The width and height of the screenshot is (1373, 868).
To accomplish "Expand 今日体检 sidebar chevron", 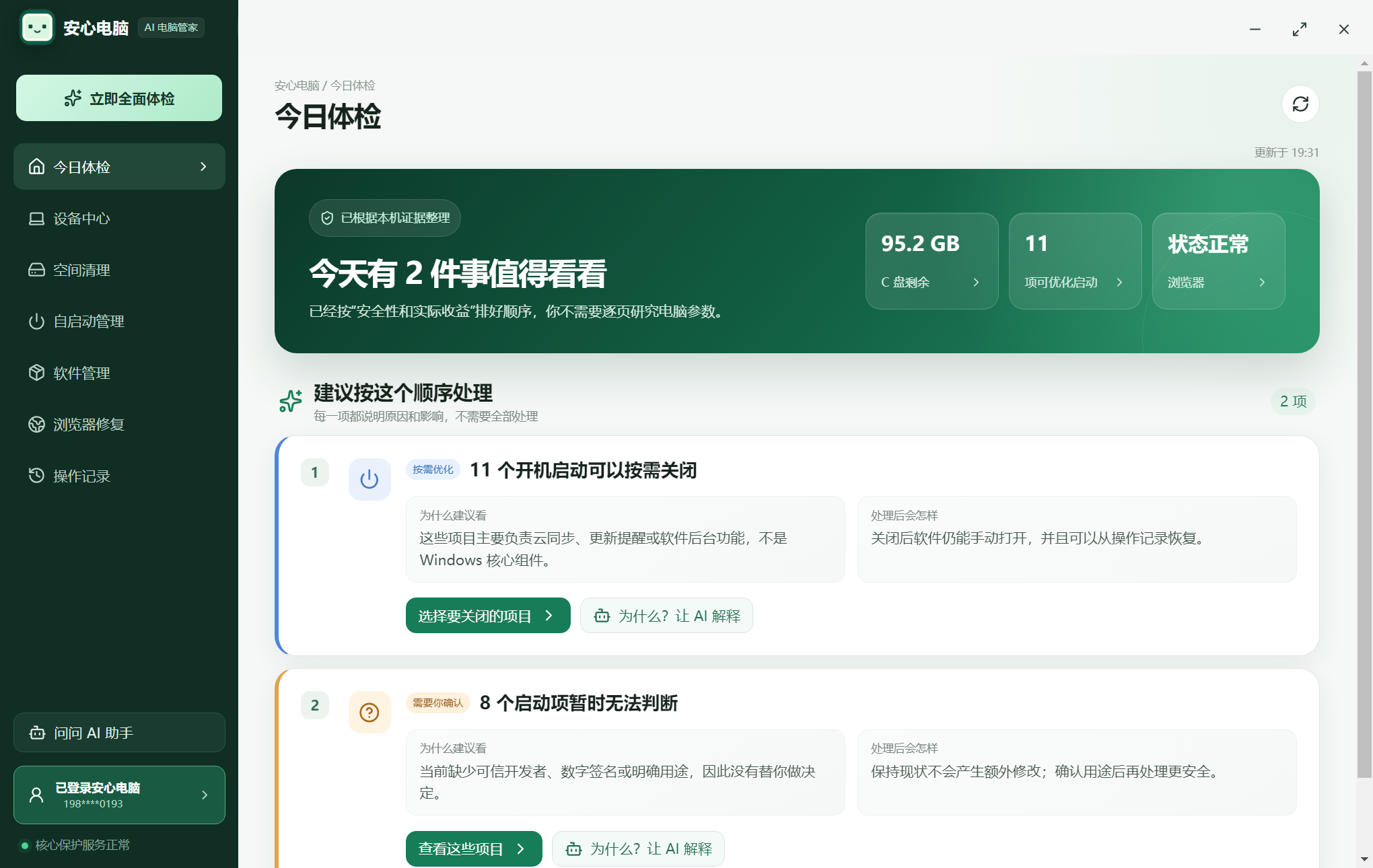I will coord(203,166).
